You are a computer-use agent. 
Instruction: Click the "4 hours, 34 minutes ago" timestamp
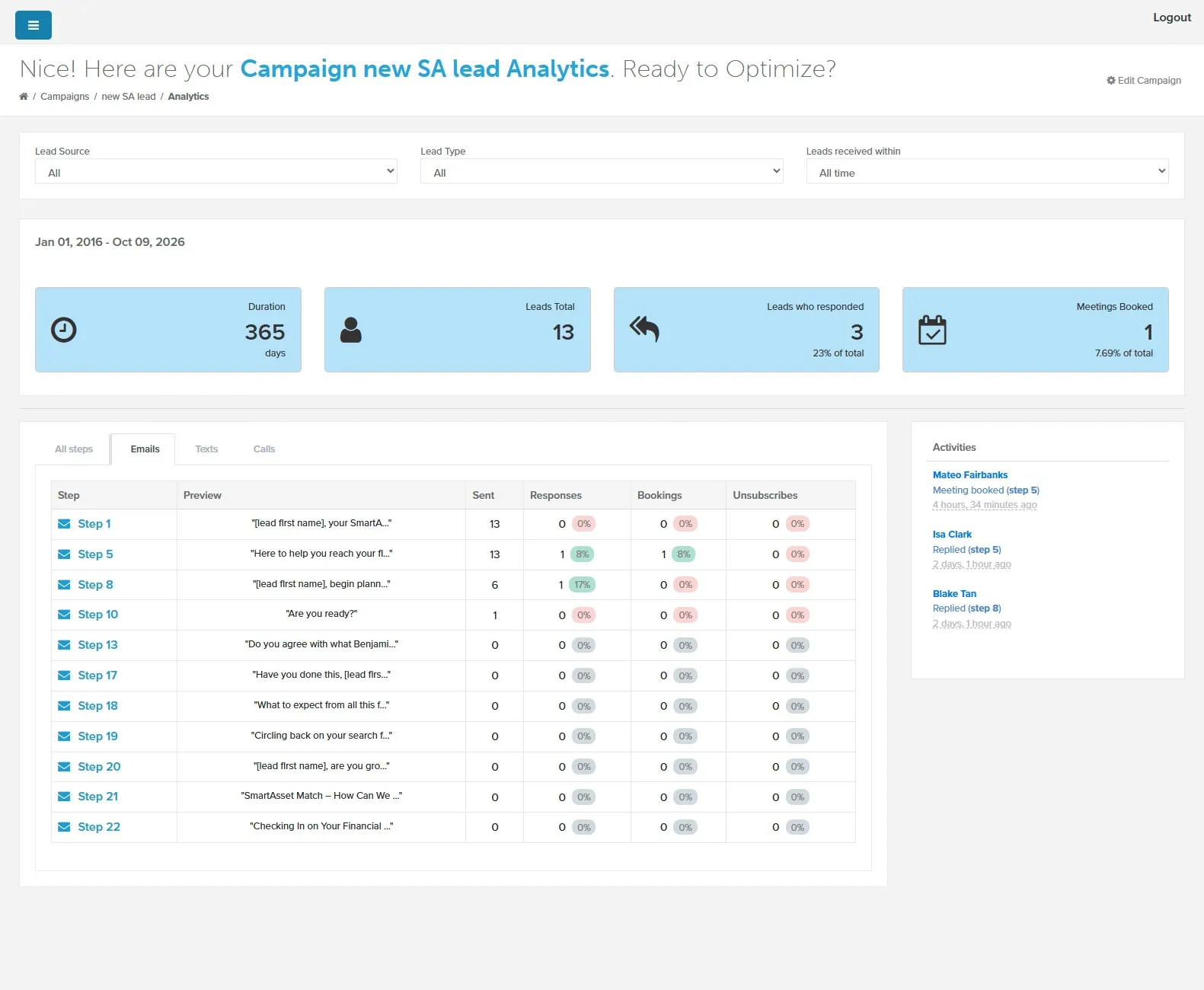pyautogui.click(x=985, y=505)
